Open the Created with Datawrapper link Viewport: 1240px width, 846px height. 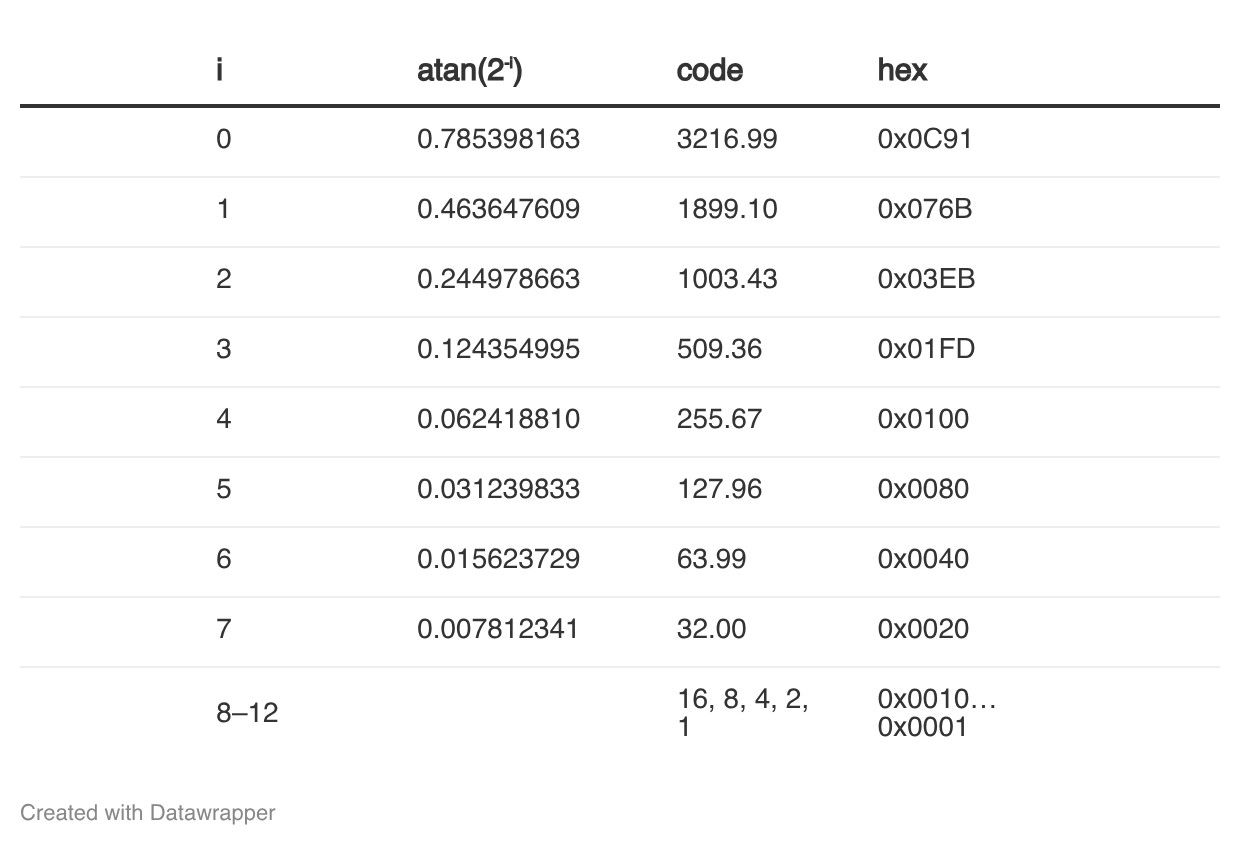(148, 812)
